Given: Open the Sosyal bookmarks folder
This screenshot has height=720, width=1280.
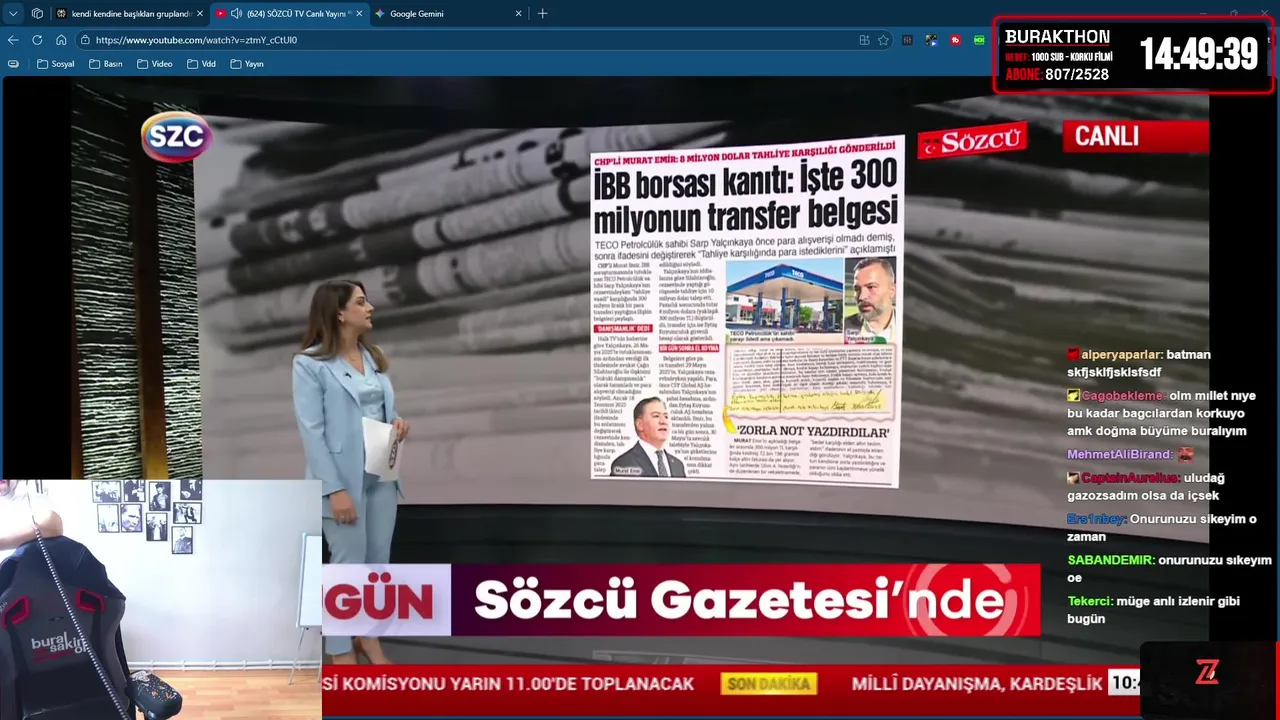Looking at the screenshot, I should tap(55, 64).
